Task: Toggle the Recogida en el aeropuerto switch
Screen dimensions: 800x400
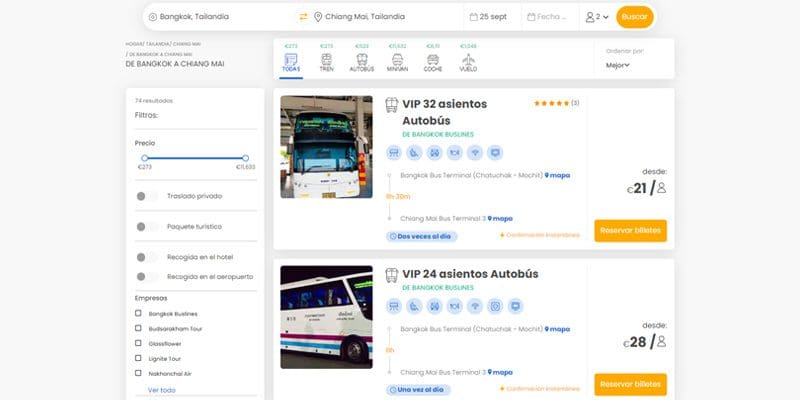Action: 146,277
